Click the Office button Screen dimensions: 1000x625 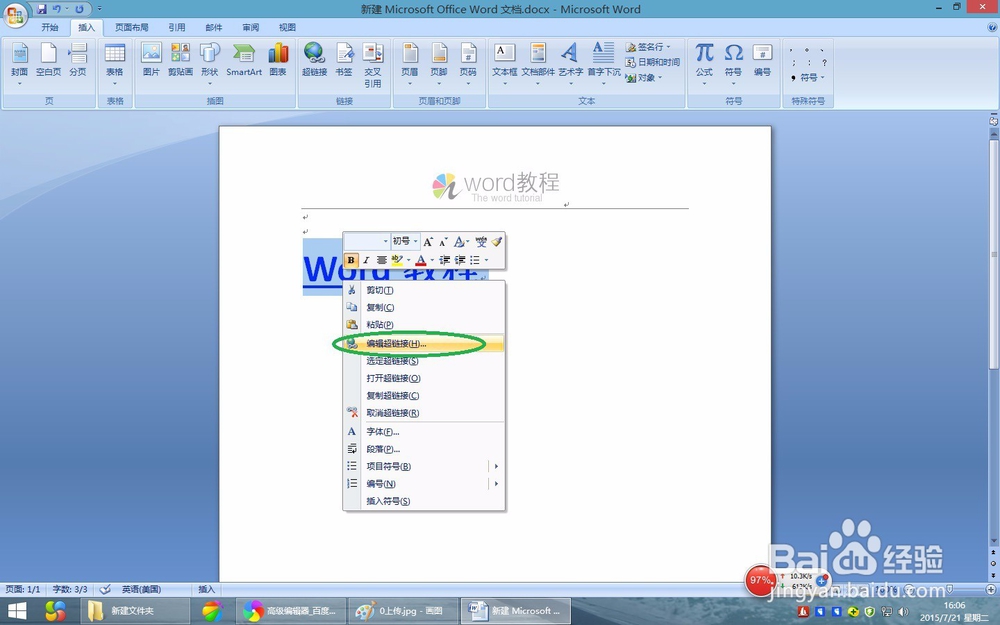coord(15,15)
